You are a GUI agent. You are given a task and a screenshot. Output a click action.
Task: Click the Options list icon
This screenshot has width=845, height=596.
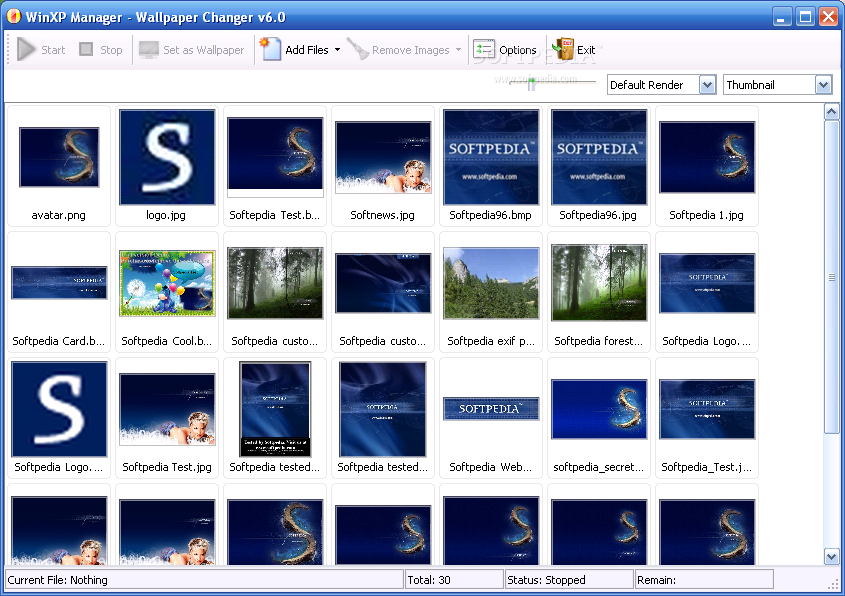click(x=483, y=49)
